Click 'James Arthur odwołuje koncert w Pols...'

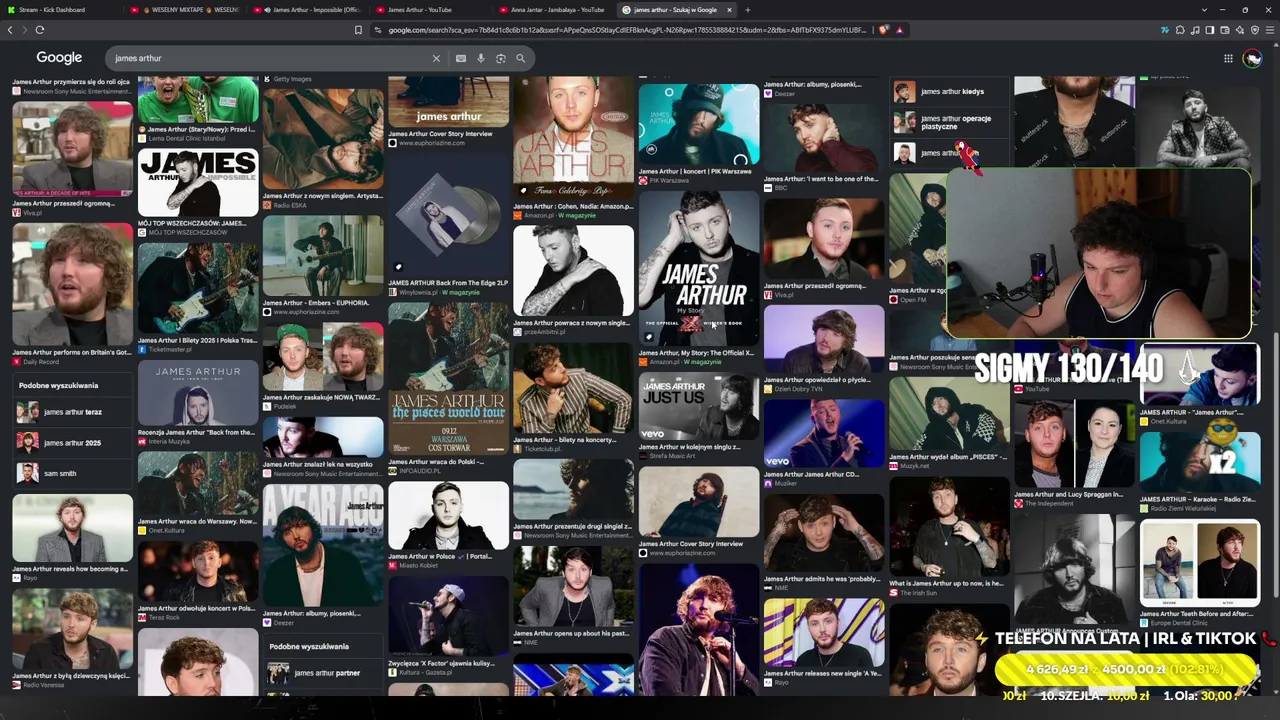pos(197,608)
